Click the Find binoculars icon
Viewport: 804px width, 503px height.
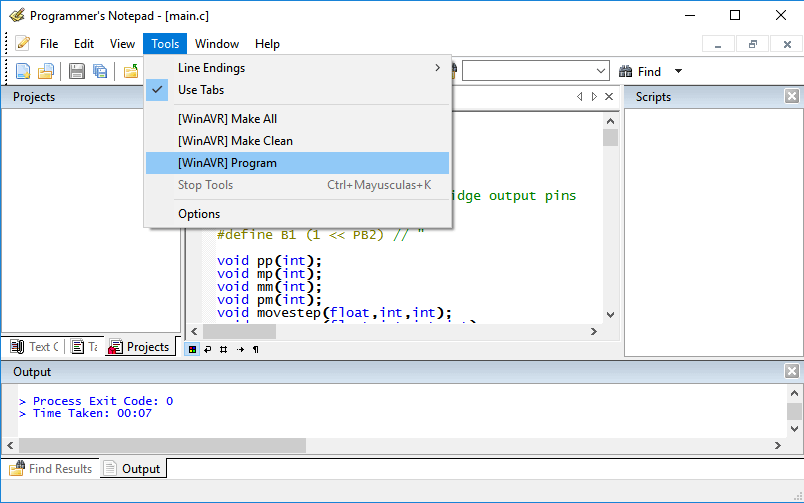point(626,71)
